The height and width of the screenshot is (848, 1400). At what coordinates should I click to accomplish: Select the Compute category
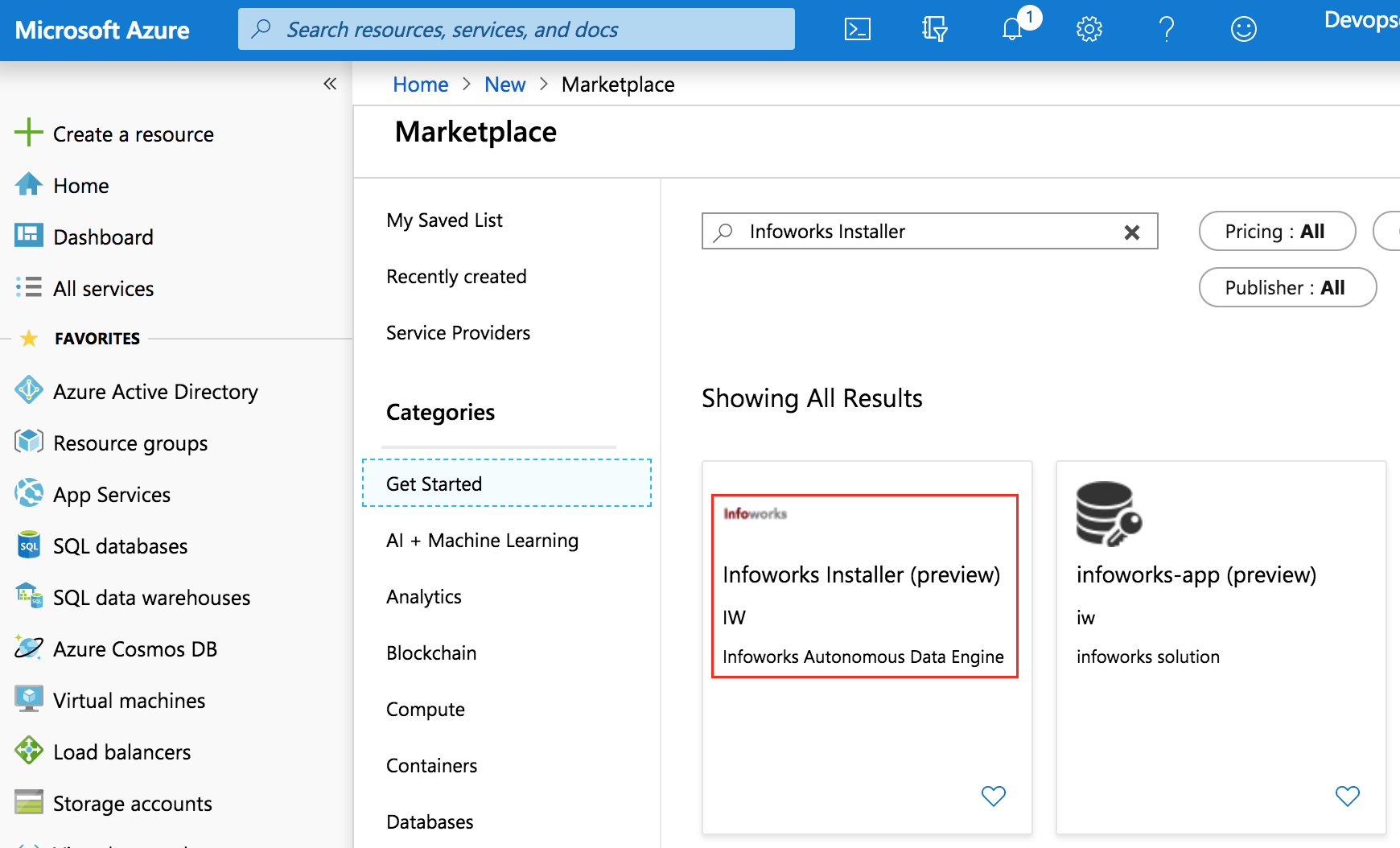pyautogui.click(x=425, y=710)
